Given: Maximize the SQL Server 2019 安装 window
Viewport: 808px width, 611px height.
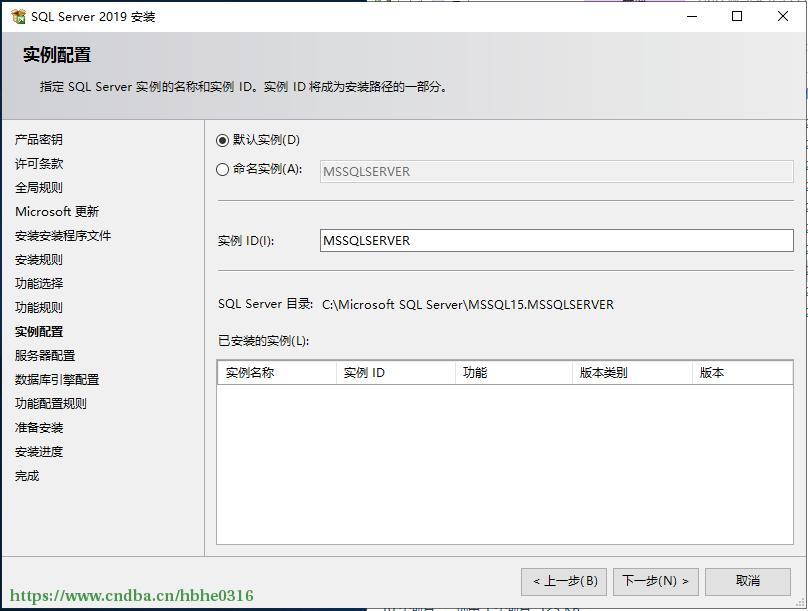Looking at the screenshot, I should (x=737, y=16).
